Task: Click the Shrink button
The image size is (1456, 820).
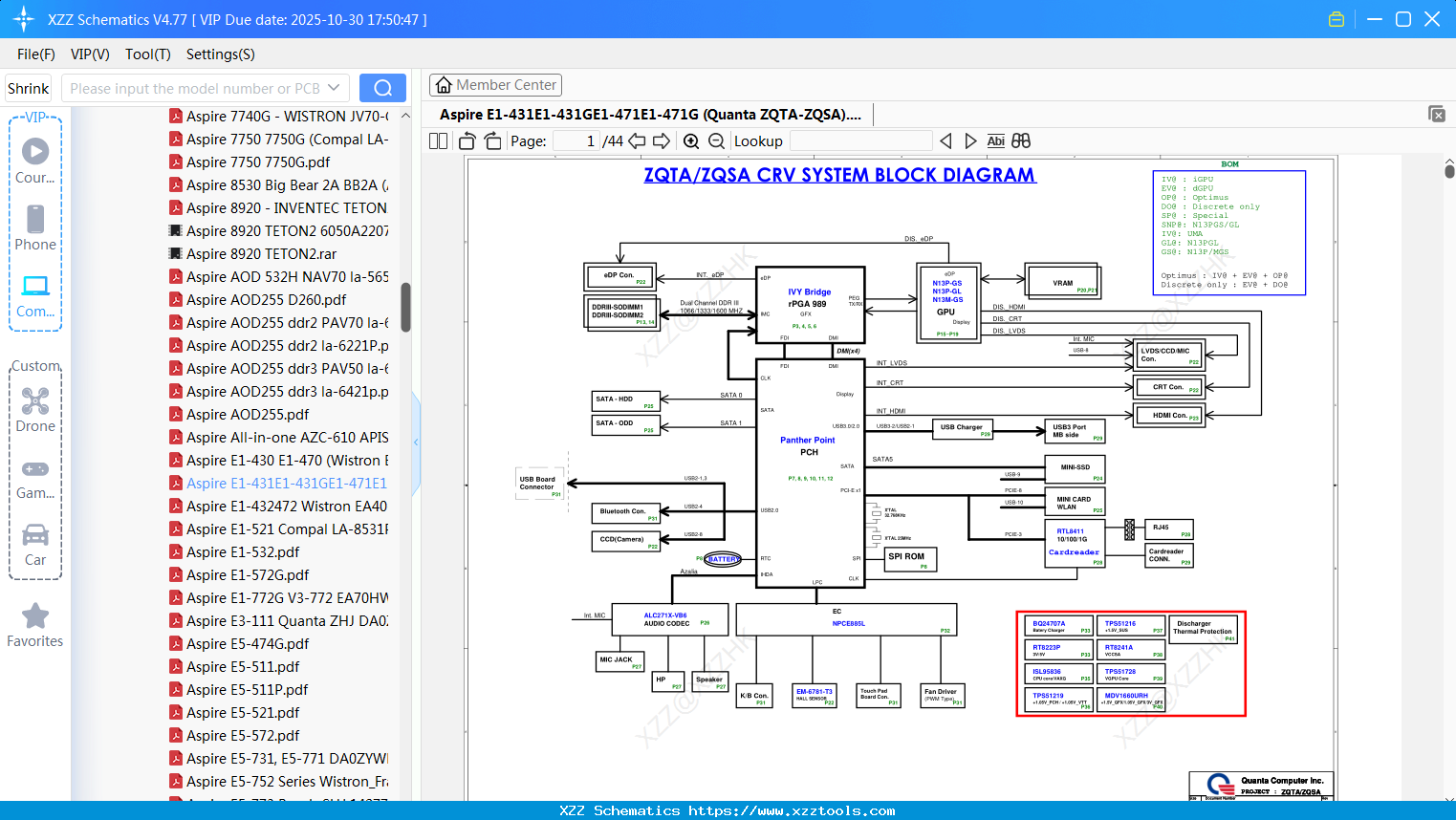Action: click(x=29, y=88)
